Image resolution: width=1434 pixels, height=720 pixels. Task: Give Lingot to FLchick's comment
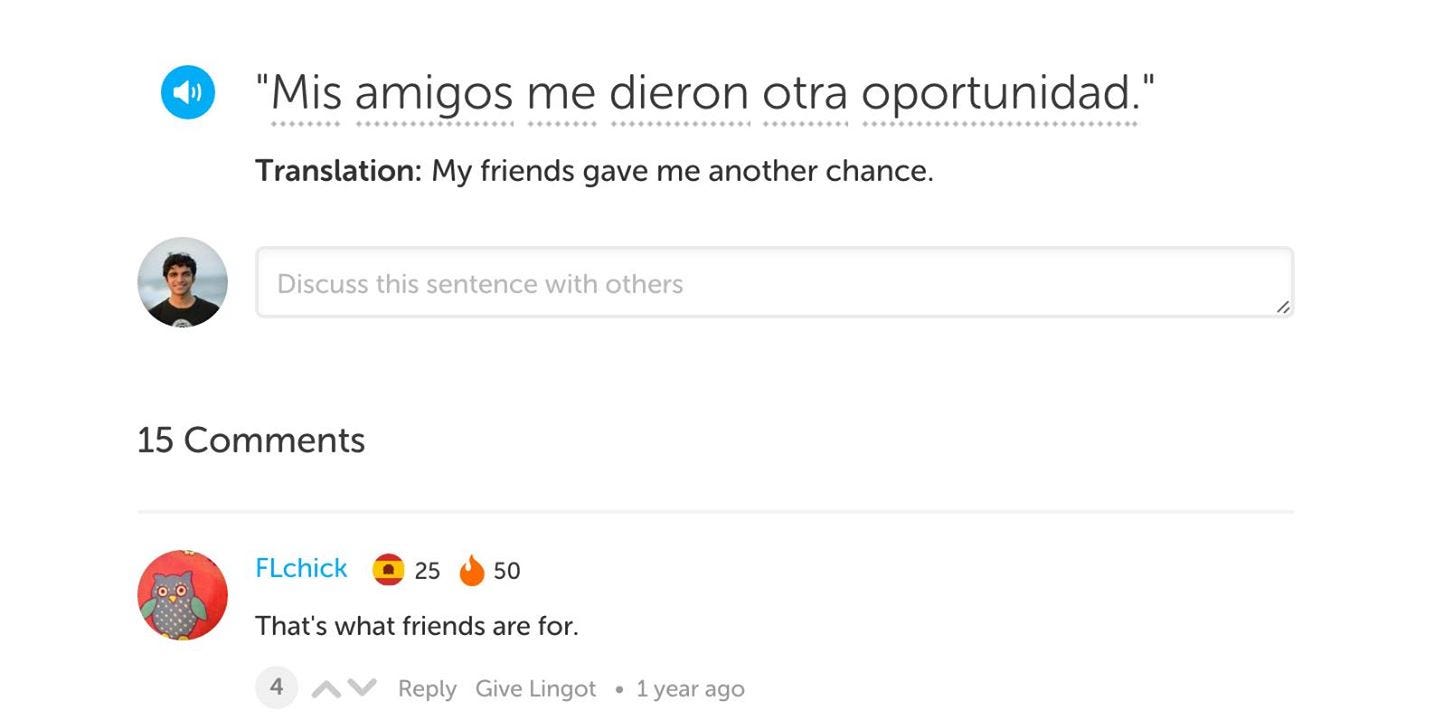(x=535, y=689)
